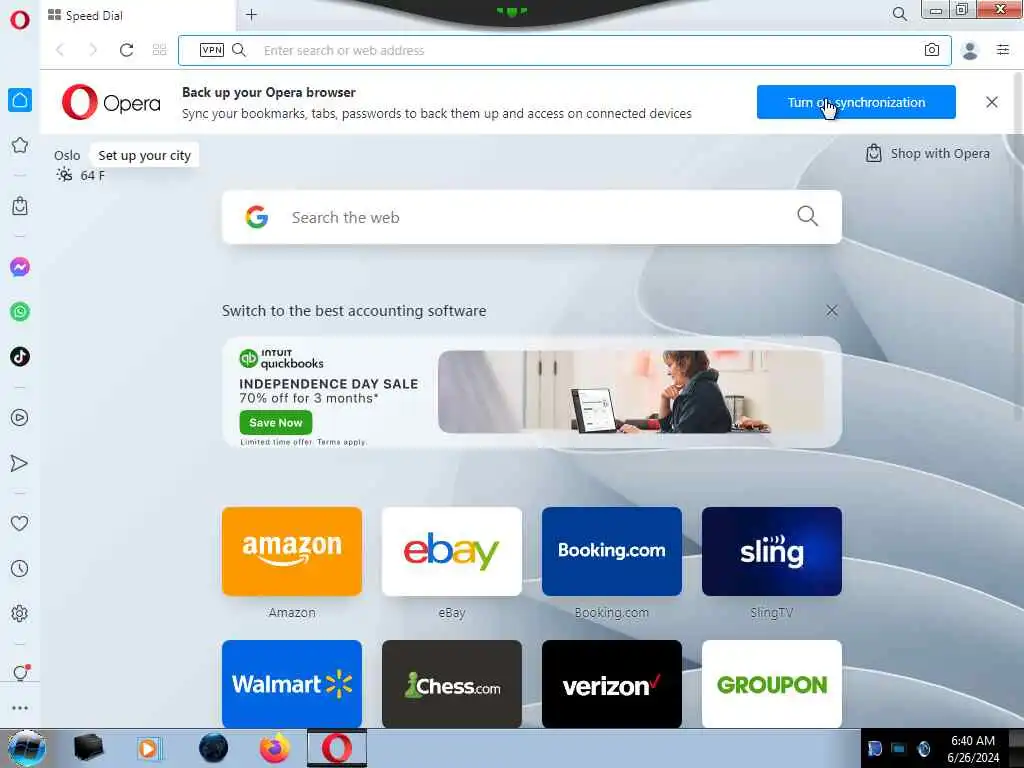
Task: Click the lightbulb tips icon in sidebar
Action: click(21, 673)
